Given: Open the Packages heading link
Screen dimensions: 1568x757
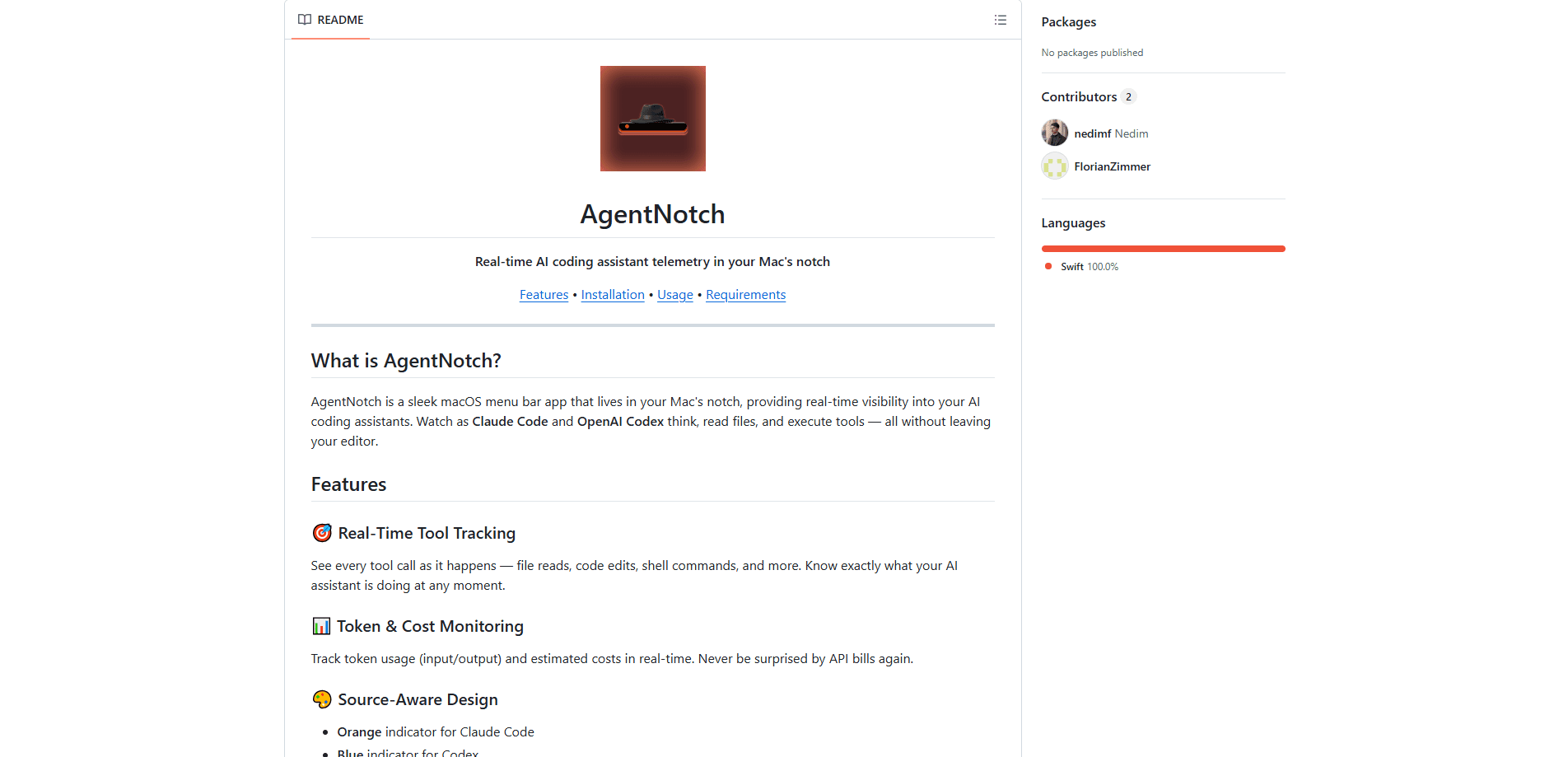Looking at the screenshot, I should pyautogui.click(x=1069, y=22).
